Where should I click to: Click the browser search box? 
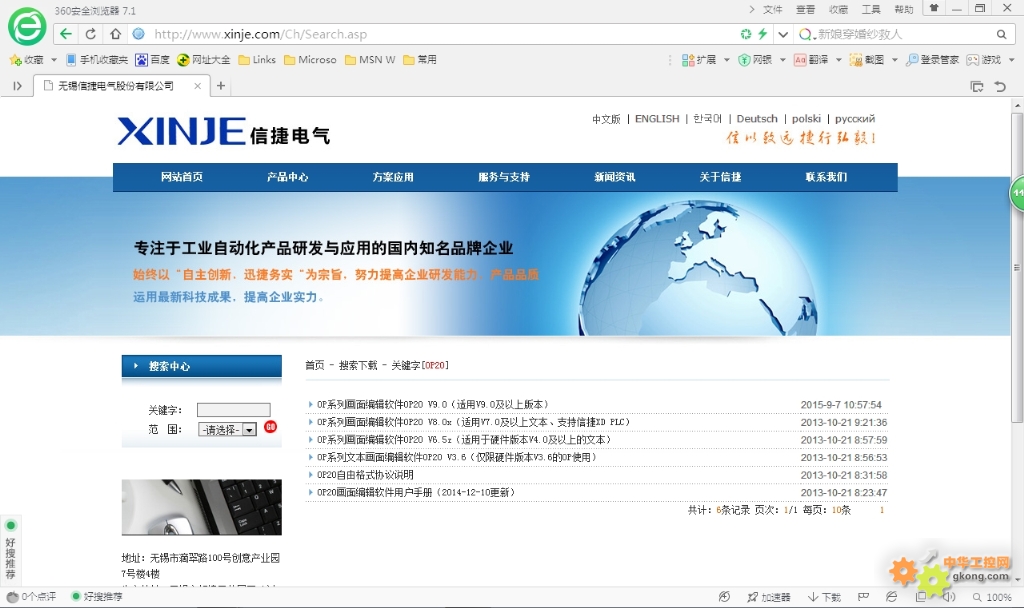click(903, 34)
